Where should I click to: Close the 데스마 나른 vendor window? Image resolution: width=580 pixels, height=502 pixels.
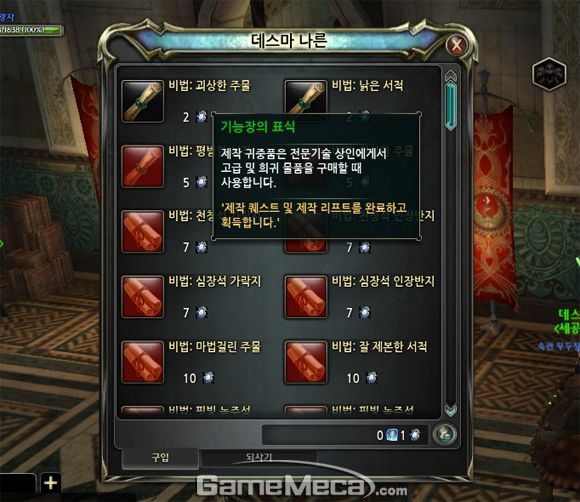(x=457, y=46)
